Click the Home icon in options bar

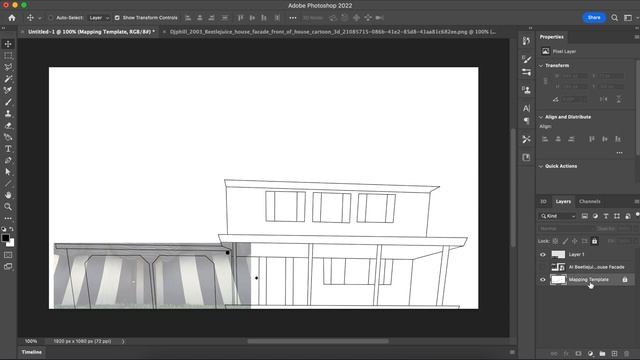coord(12,18)
